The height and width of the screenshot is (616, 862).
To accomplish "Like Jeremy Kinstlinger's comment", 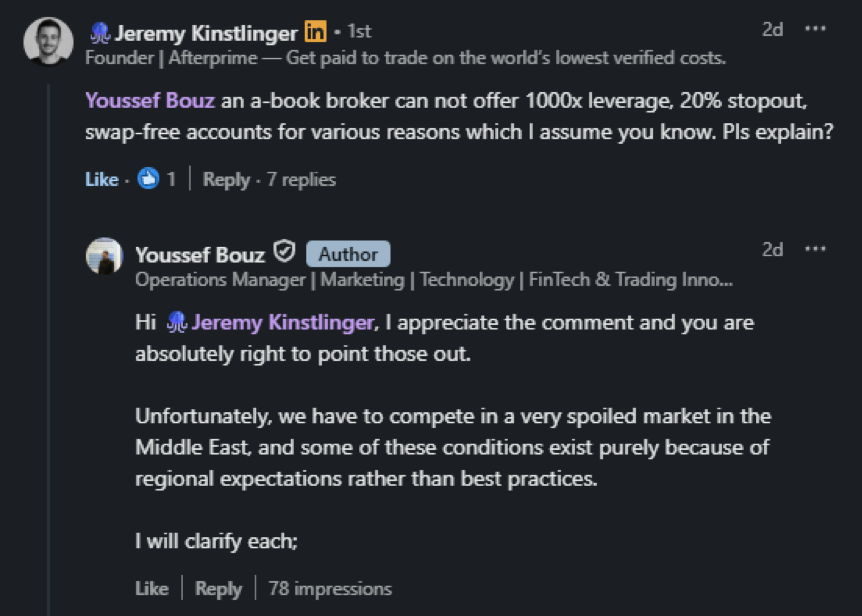I will tap(100, 179).
